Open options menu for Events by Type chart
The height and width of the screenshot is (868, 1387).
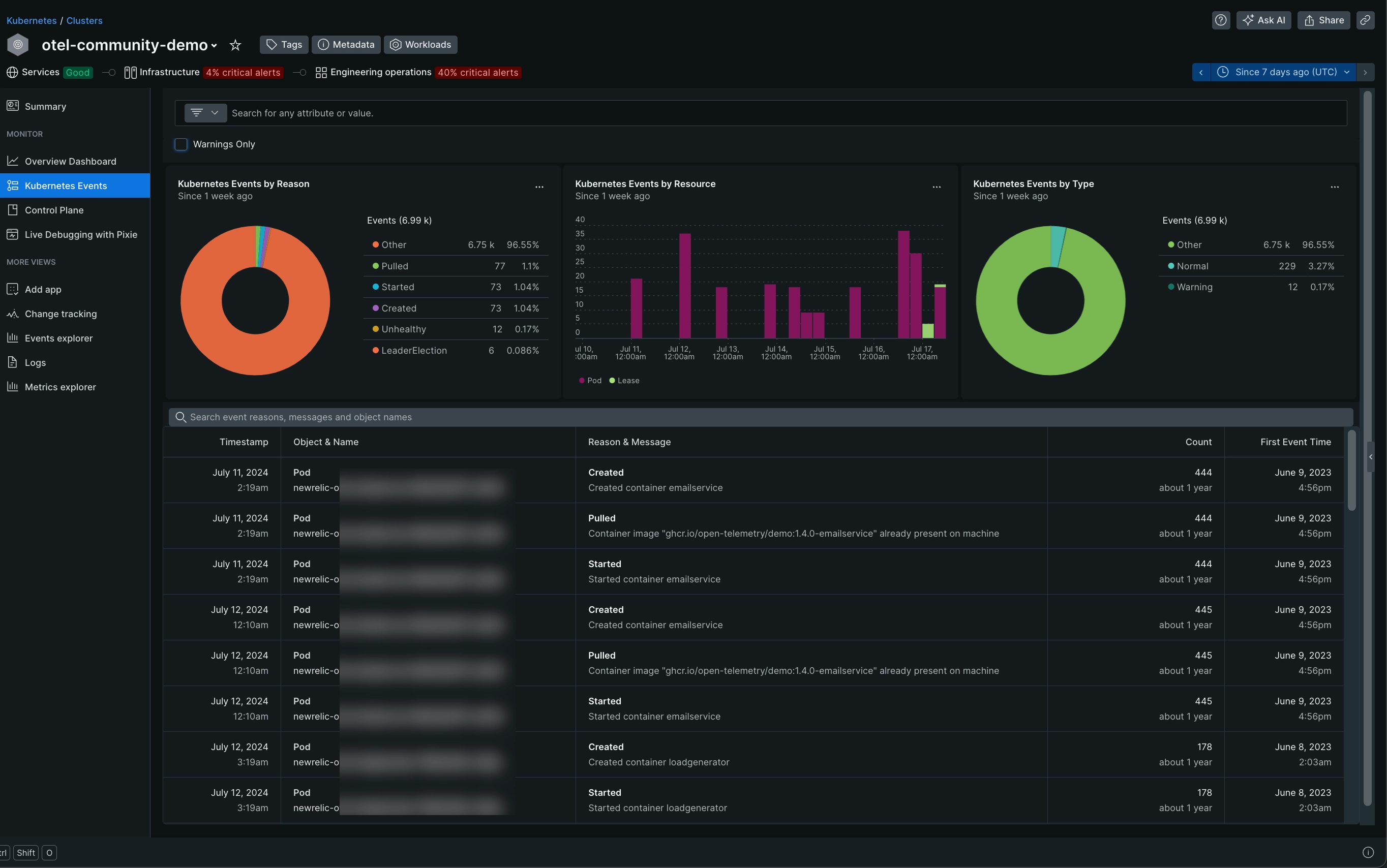[1334, 187]
